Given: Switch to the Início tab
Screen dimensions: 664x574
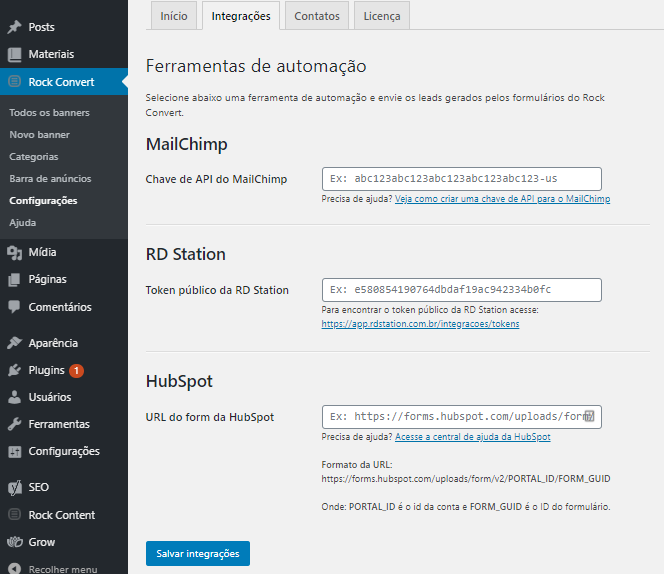Looking at the screenshot, I should point(174,16).
